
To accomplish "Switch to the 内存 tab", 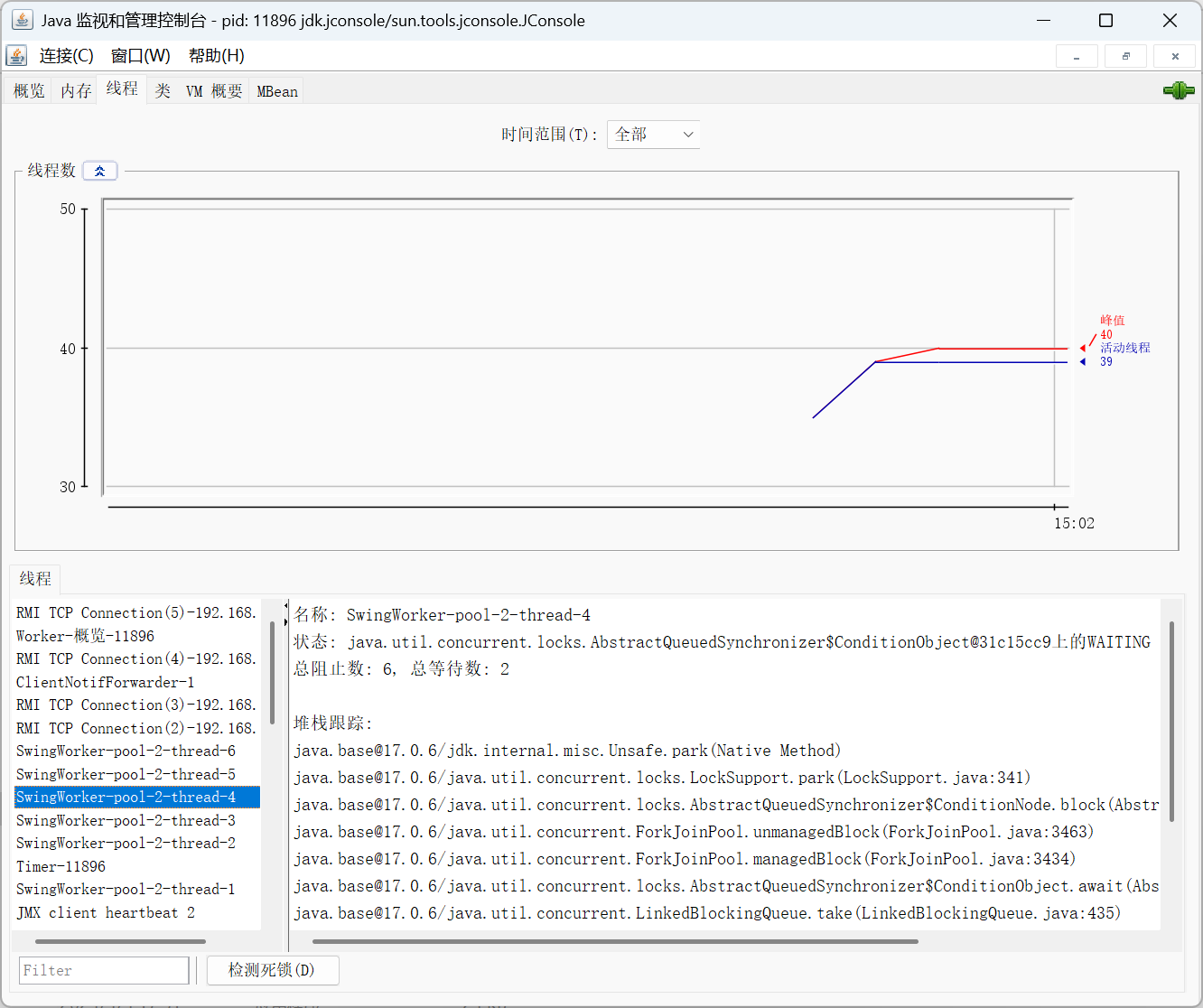I will [76, 91].
